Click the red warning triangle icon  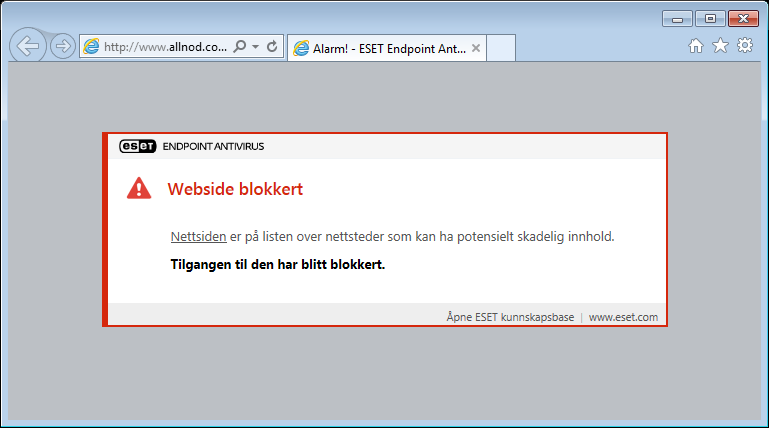(139, 188)
